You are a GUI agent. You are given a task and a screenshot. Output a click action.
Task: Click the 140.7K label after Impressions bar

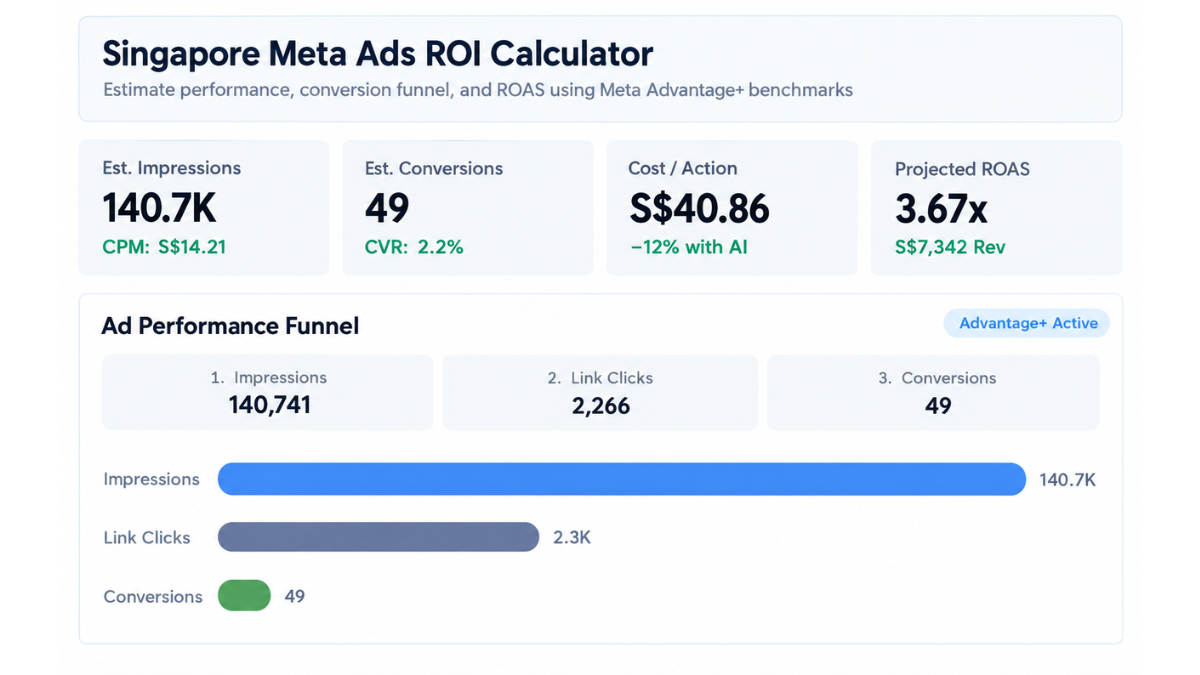coord(1067,480)
